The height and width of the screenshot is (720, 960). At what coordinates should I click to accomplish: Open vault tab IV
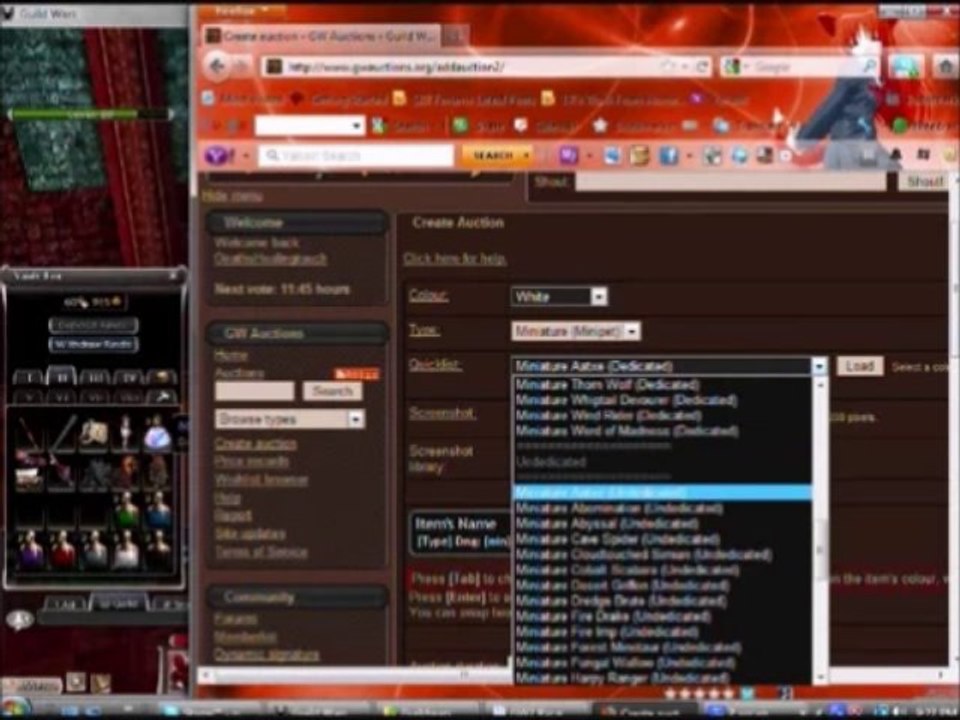click(127, 377)
